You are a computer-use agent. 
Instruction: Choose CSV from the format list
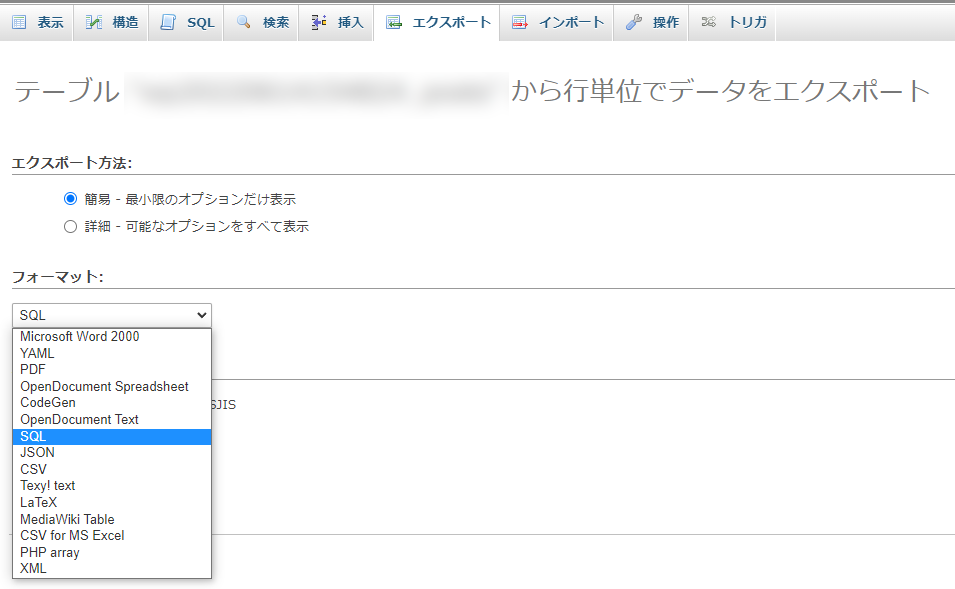click(33, 469)
